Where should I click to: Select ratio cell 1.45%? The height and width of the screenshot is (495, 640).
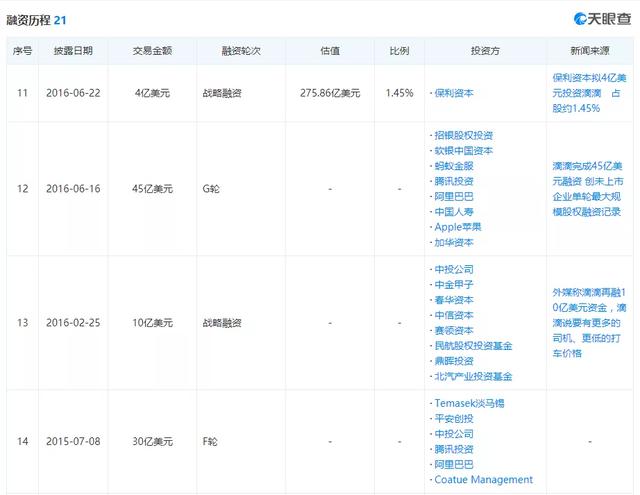point(400,93)
